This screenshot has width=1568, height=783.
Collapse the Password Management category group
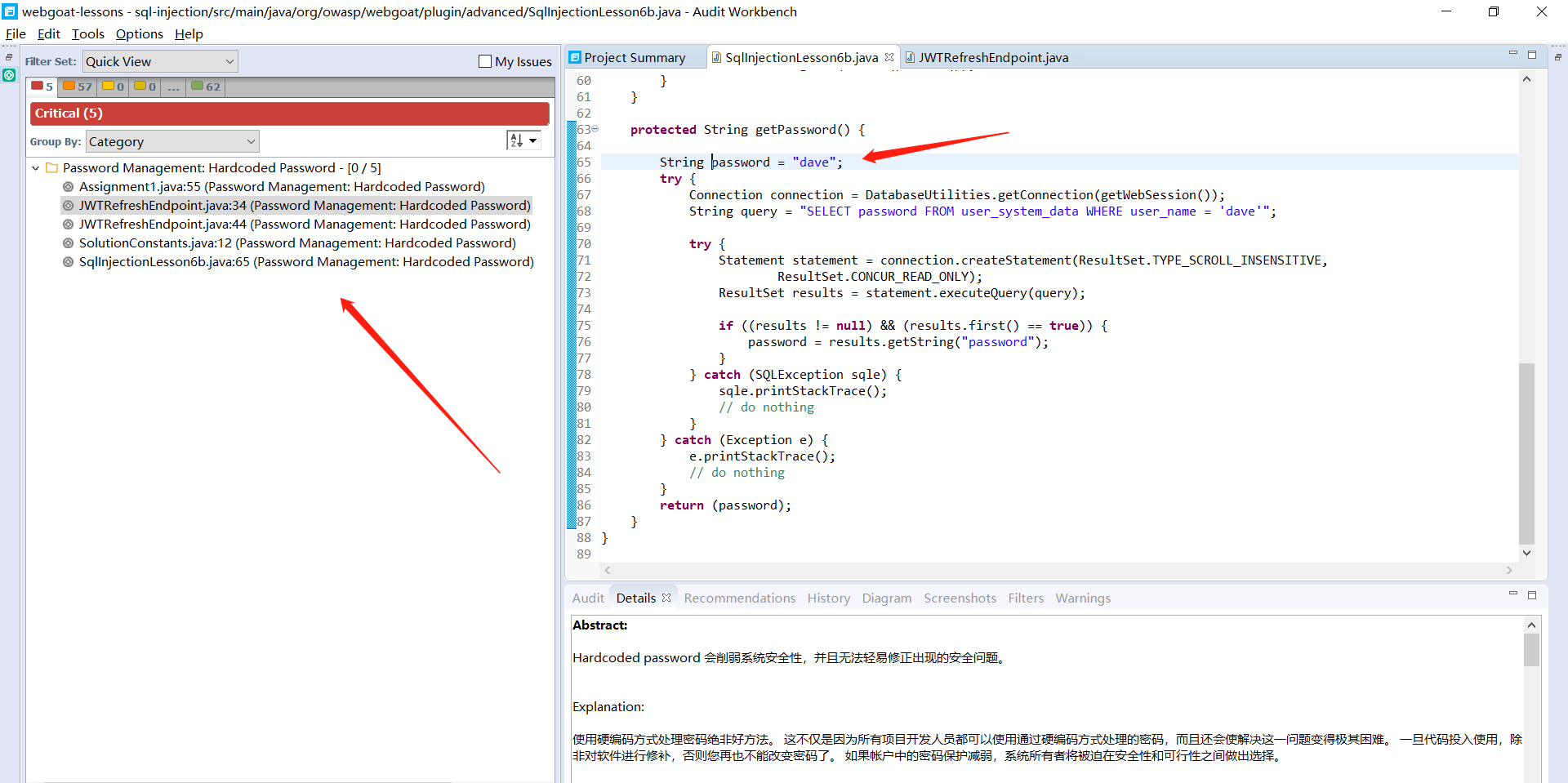(36, 167)
